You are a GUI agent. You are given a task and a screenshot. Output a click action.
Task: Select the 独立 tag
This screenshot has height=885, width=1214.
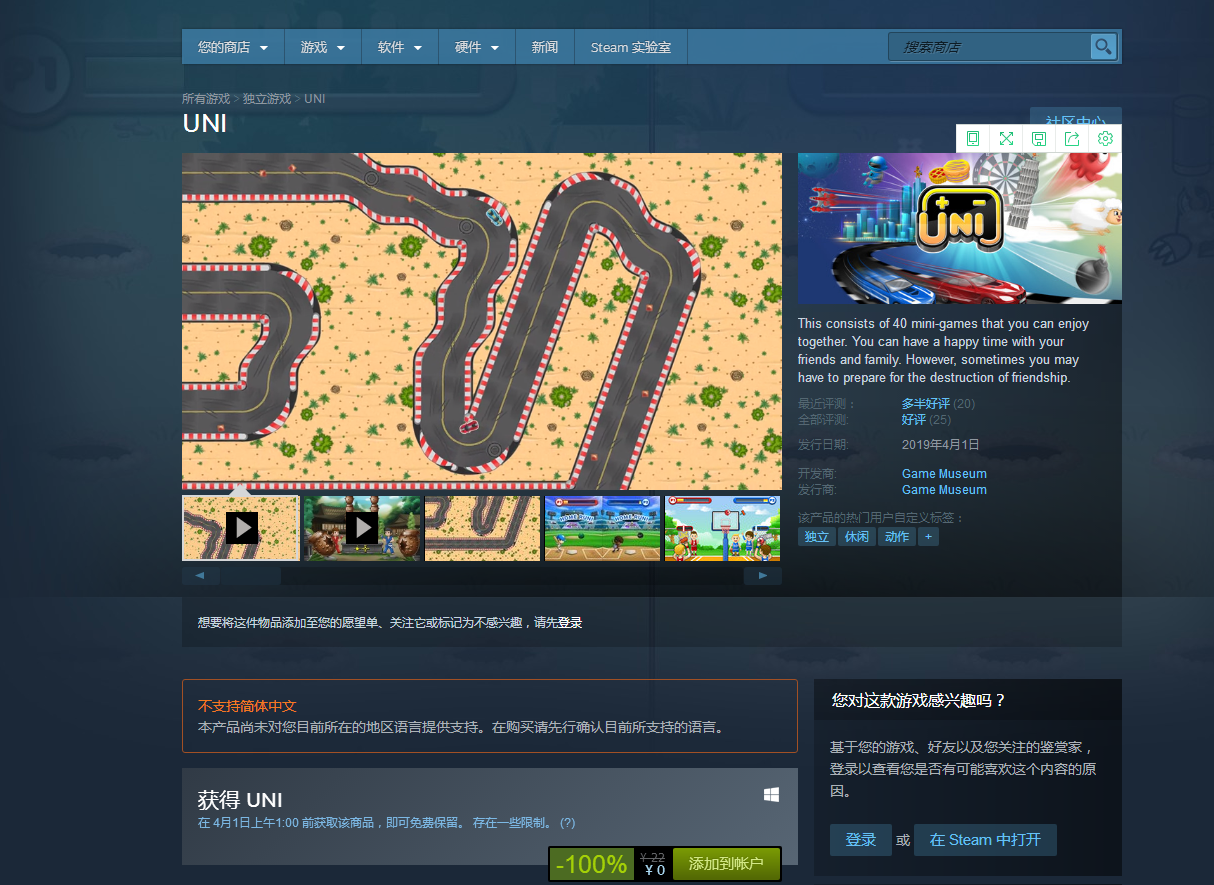point(817,537)
